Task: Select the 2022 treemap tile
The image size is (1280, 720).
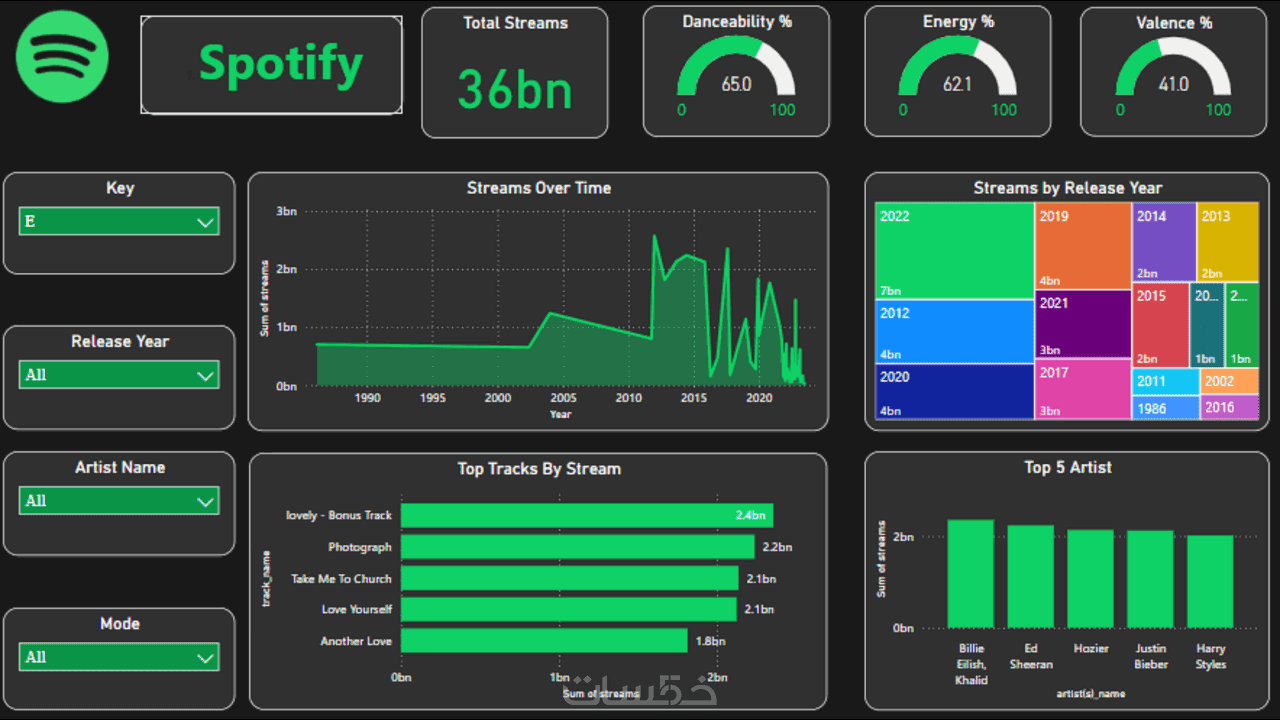Action: (954, 250)
